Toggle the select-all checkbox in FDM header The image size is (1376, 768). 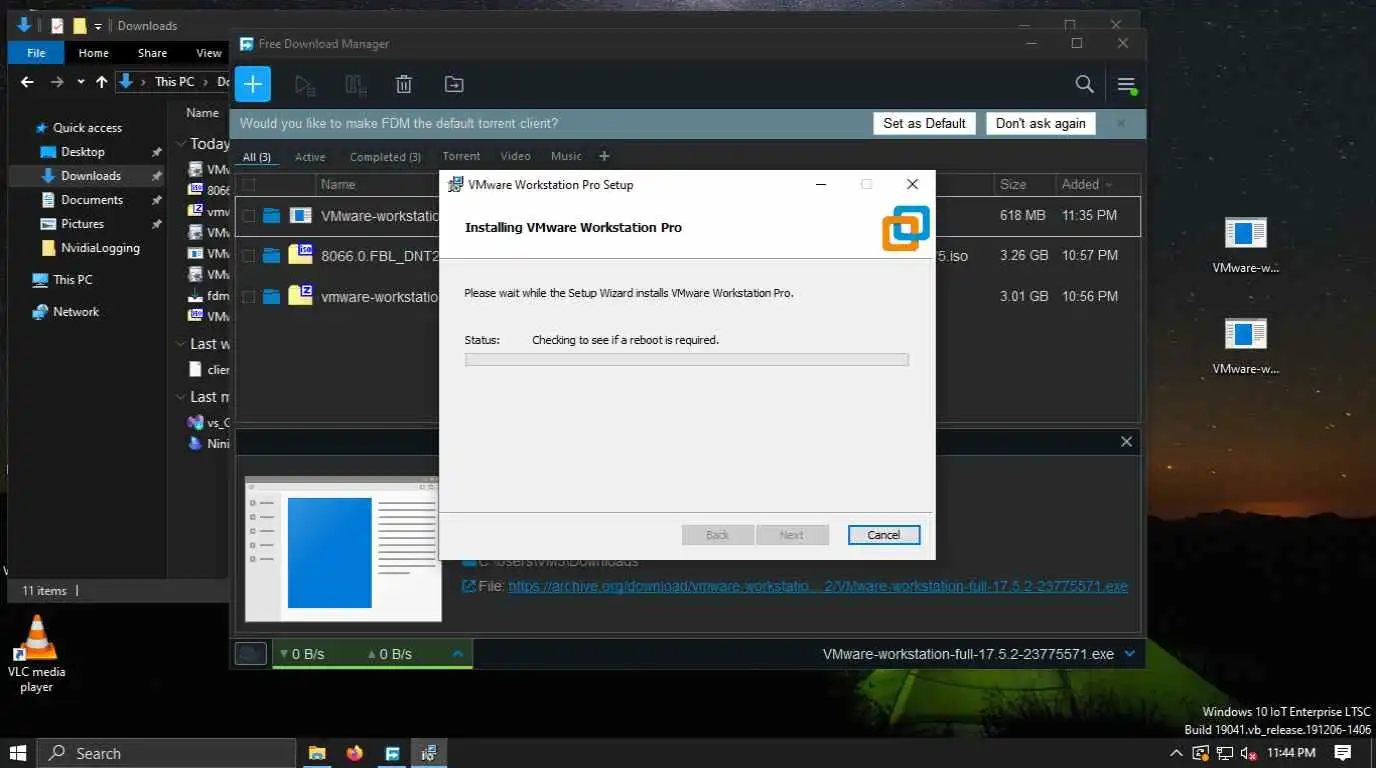pos(249,184)
